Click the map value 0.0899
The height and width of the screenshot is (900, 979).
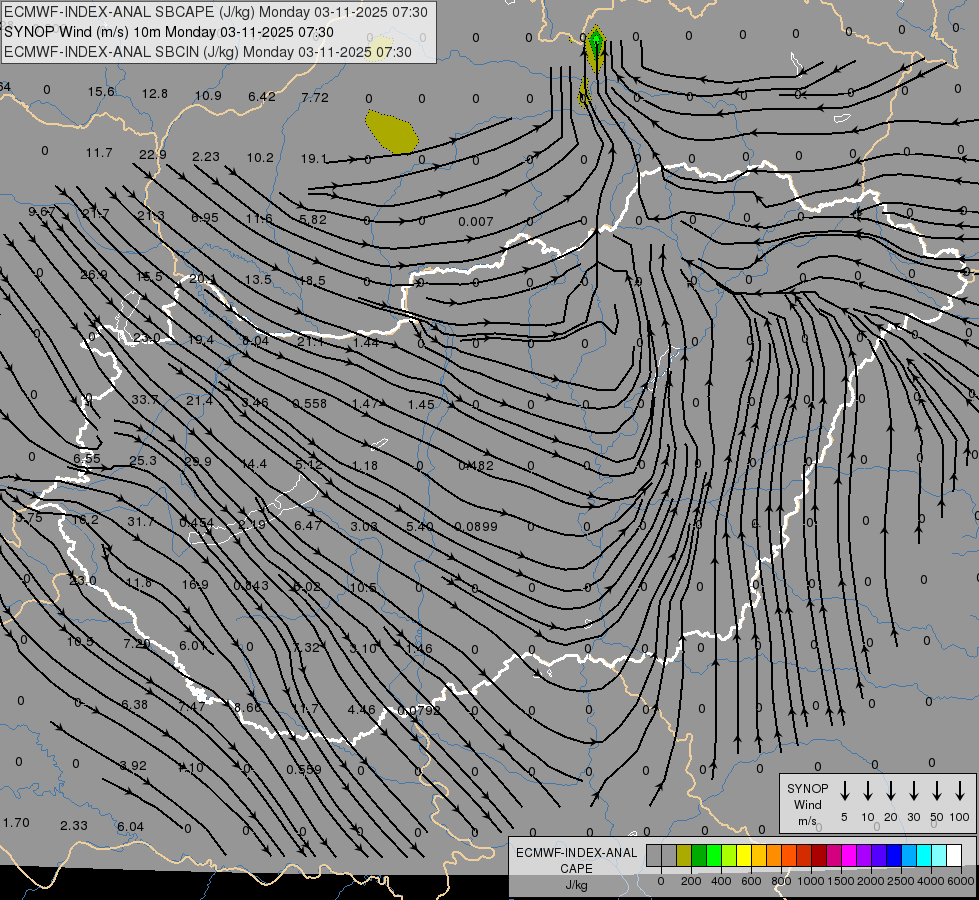[x=476, y=527]
